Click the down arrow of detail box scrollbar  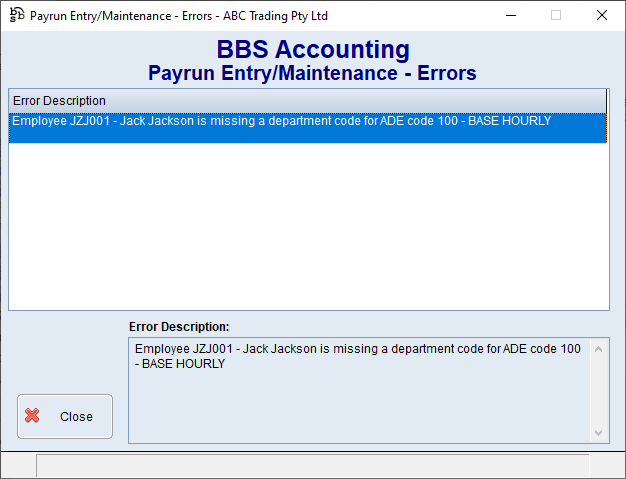click(600, 432)
